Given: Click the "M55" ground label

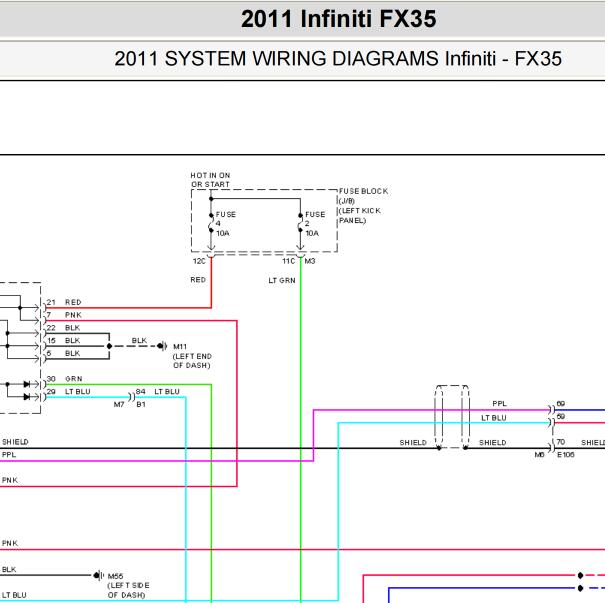Looking at the screenshot, I should tap(115, 576).
